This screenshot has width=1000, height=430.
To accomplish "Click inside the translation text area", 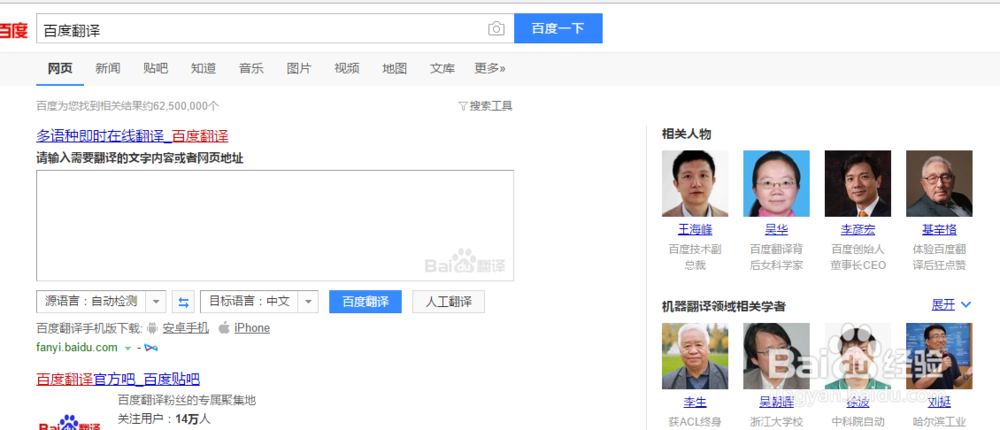I will 275,225.
